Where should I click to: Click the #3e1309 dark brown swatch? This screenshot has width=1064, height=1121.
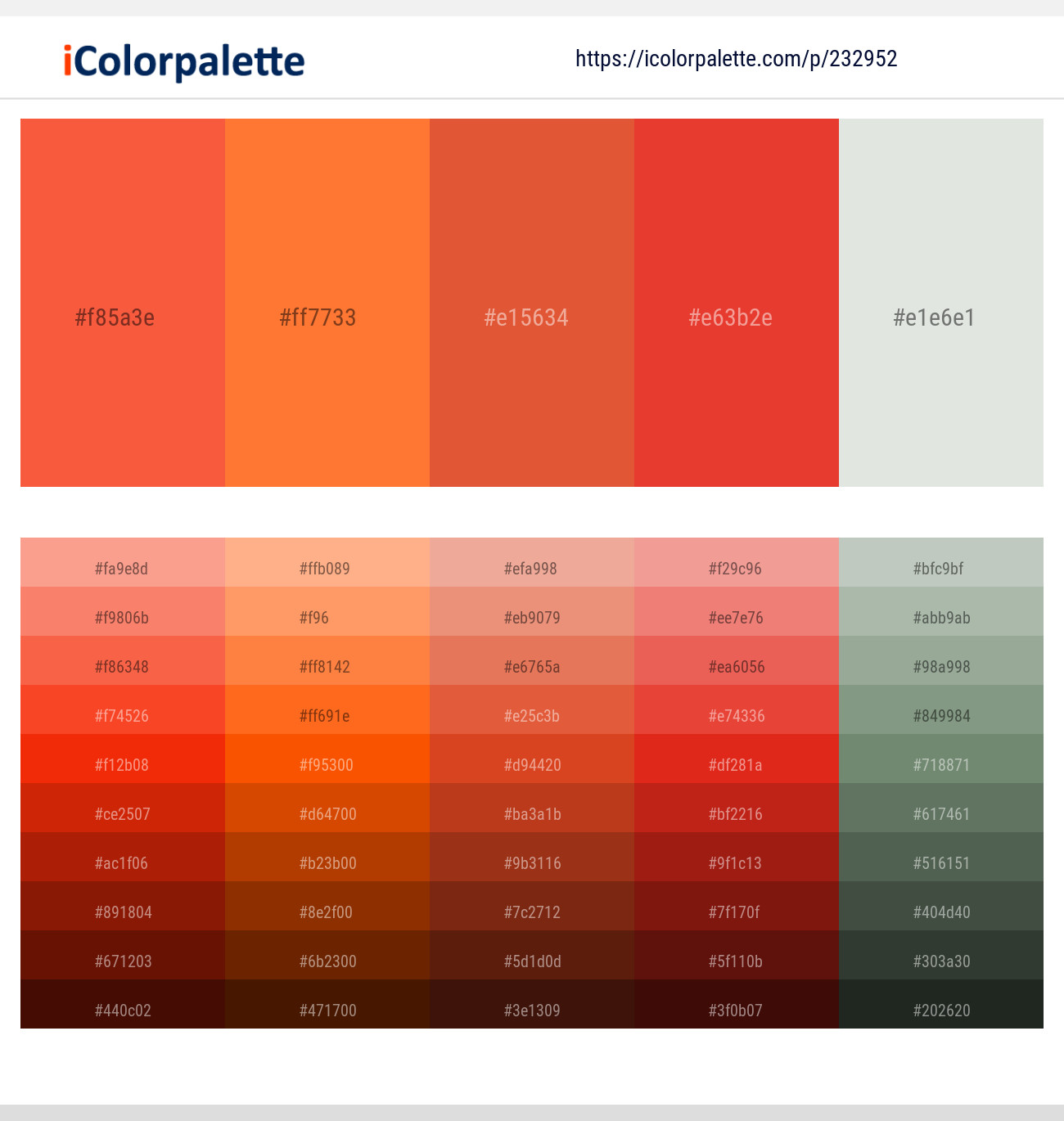(x=531, y=1010)
